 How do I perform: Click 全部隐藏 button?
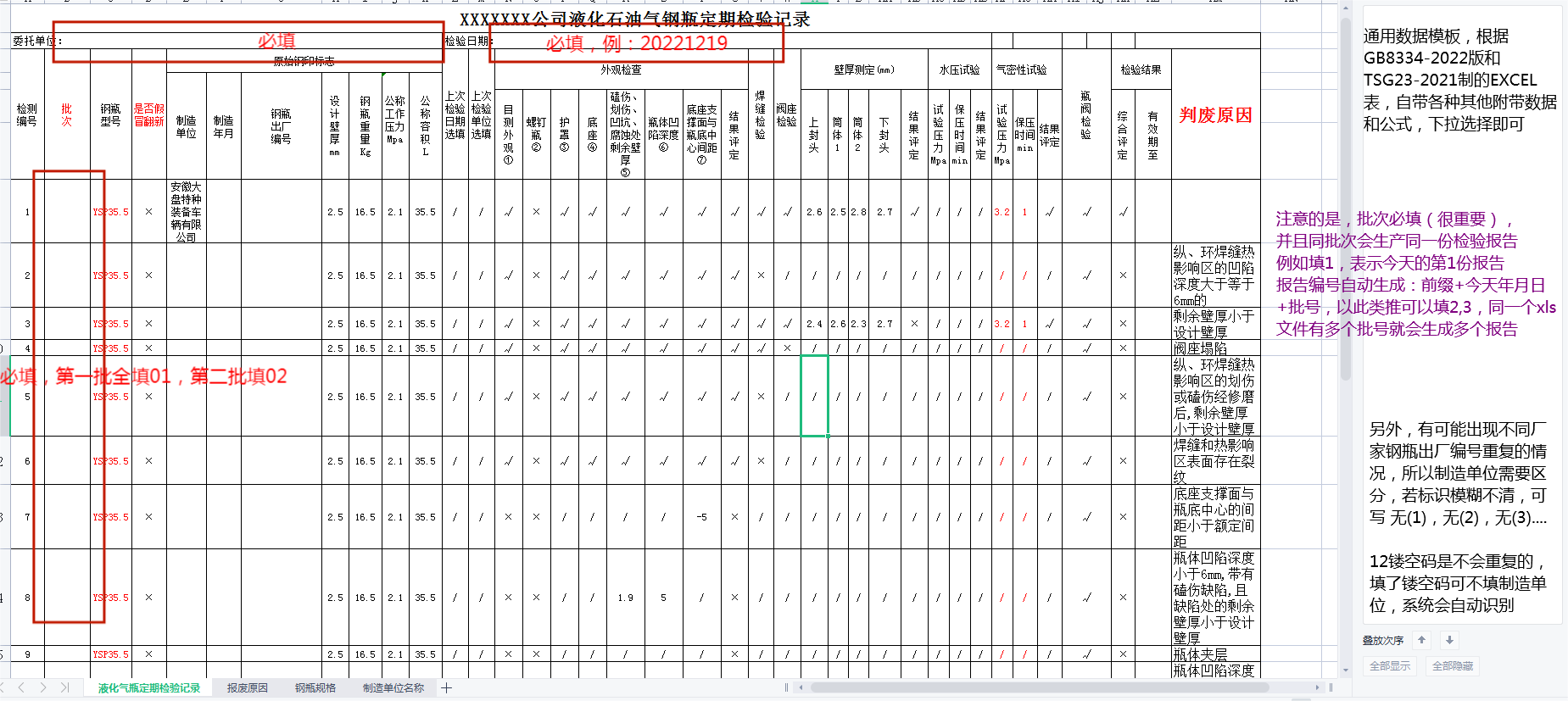pyautogui.click(x=1453, y=666)
